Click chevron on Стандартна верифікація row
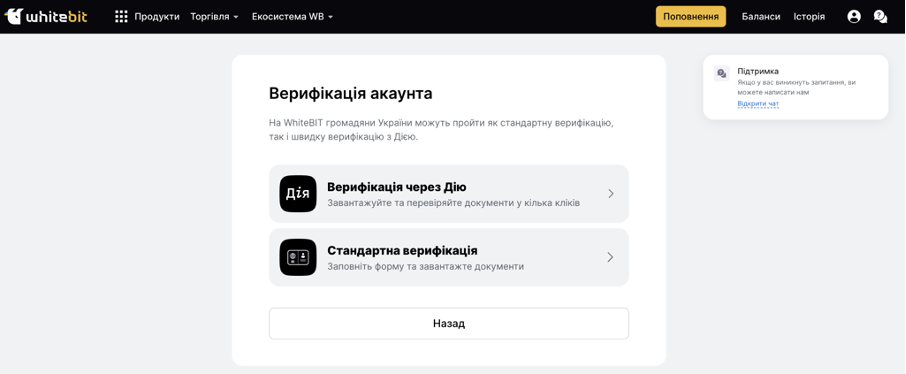The height and width of the screenshot is (374, 906). click(x=611, y=257)
